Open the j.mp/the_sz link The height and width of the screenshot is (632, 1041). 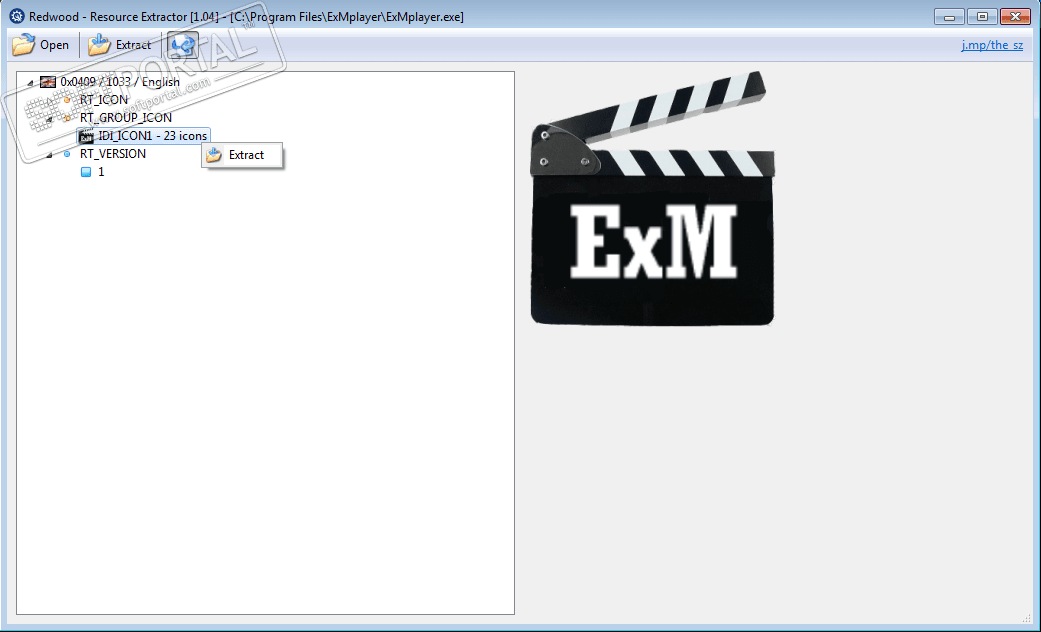992,45
